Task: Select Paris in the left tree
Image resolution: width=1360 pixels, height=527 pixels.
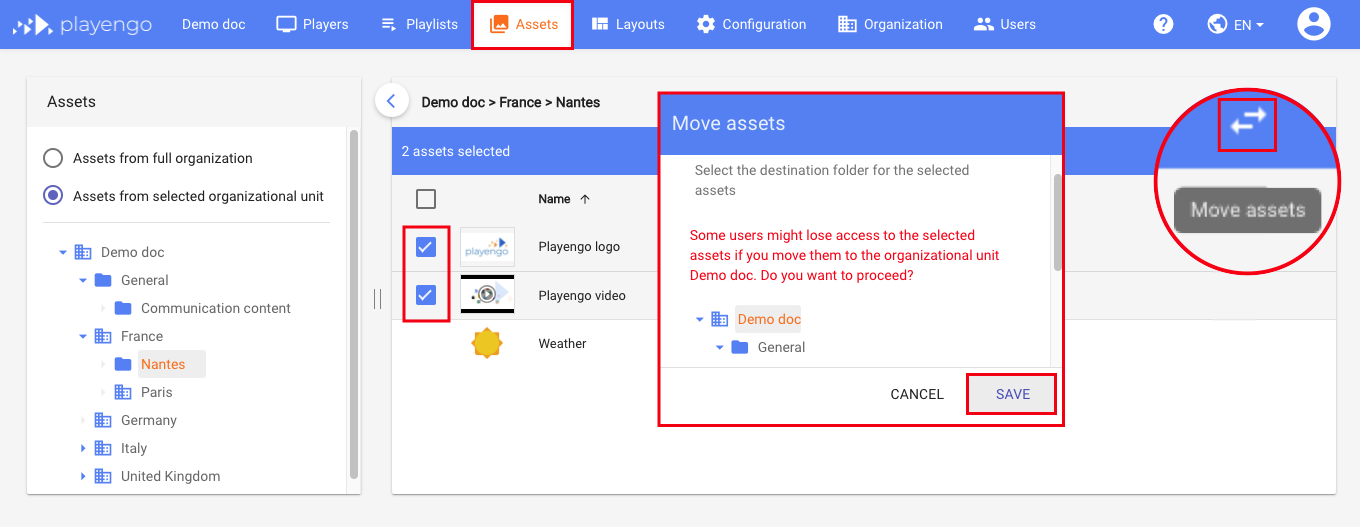Action: (157, 392)
